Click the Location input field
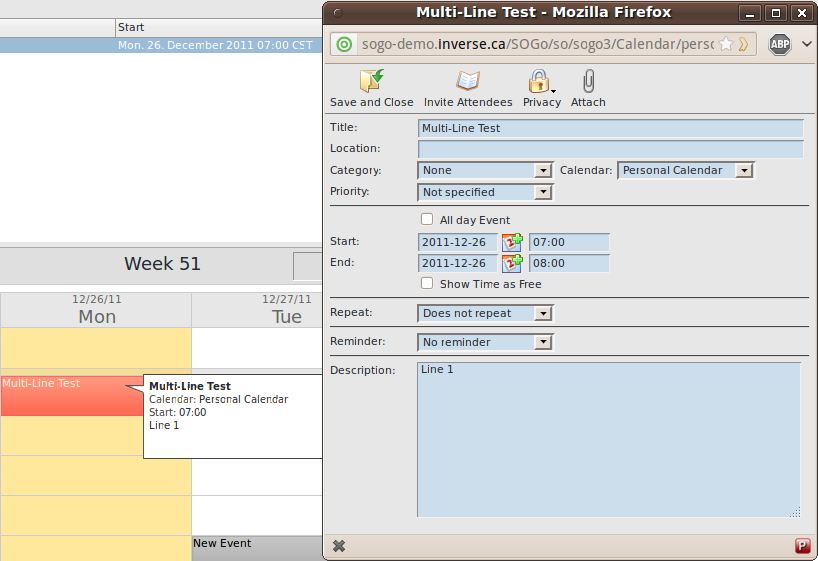The image size is (818, 561). pos(610,149)
